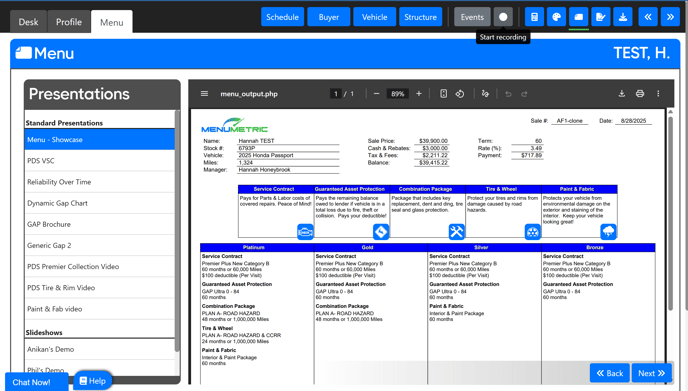This screenshot has height=391, width=688.
Task: Open Reliability Over Time presentation
Action: pyautogui.click(x=100, y=182)
